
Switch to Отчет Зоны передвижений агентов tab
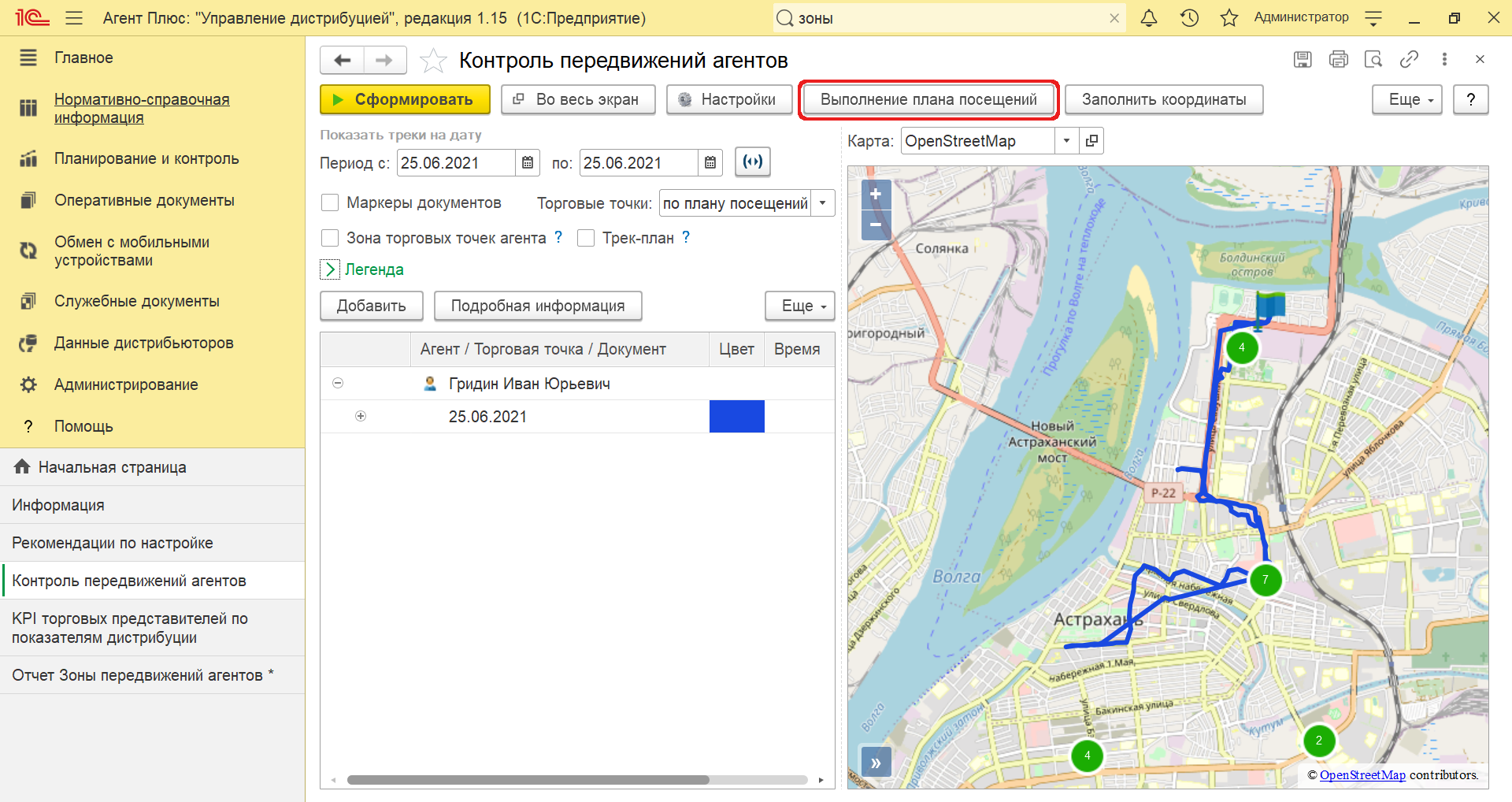(152, 675)
